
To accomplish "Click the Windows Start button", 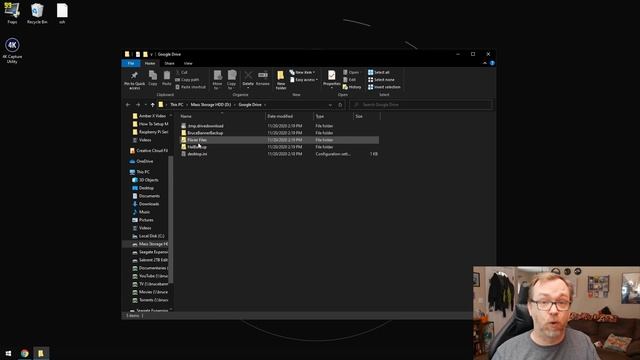I will 8,353.
